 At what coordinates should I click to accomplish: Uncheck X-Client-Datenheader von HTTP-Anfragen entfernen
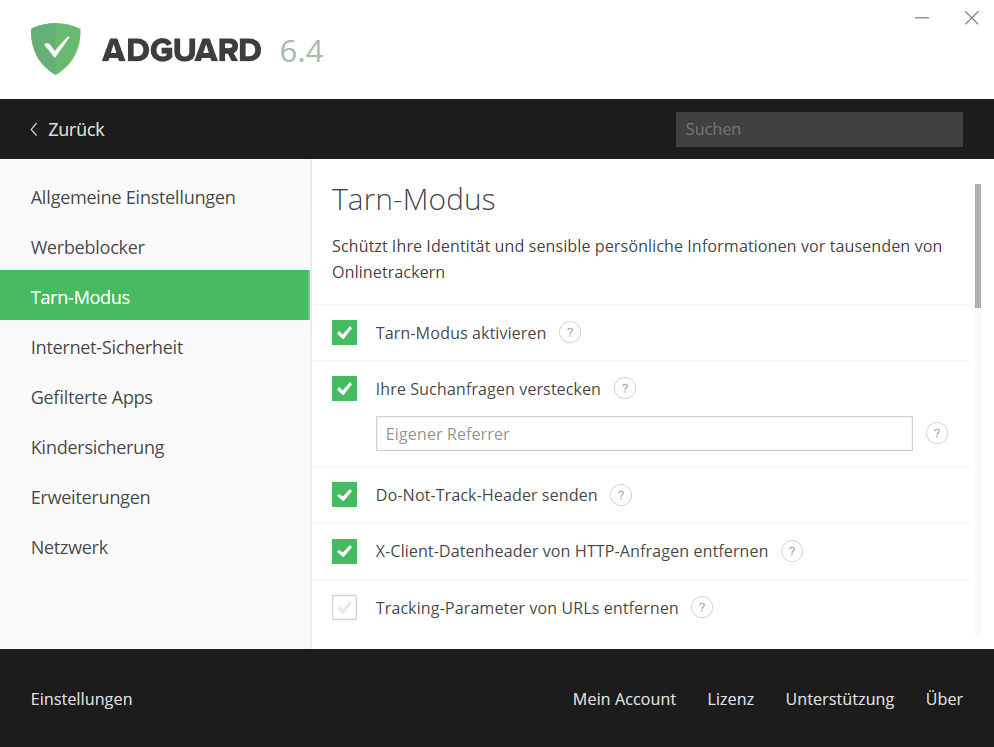344,551
